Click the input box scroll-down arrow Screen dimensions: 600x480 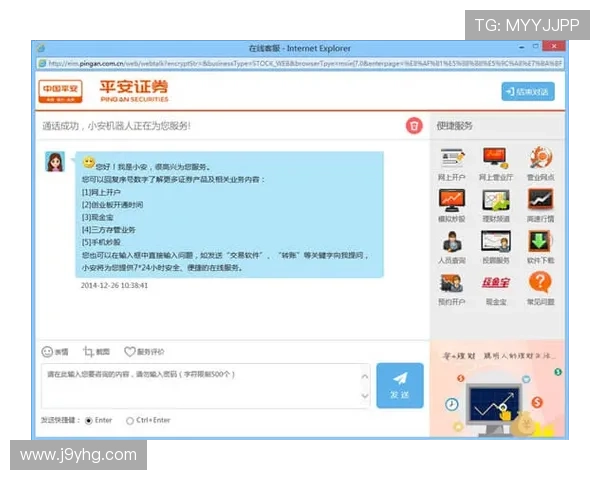pyautogui.click(x=365, y=396)
